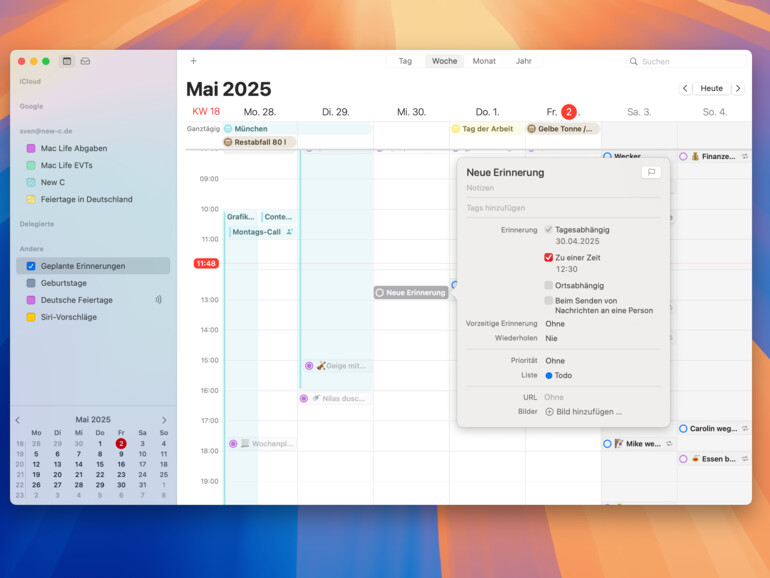Toggle Feiertage in Deutschland calendar checkbox
This screenshot has width=770, height=578.
[31, 199]
